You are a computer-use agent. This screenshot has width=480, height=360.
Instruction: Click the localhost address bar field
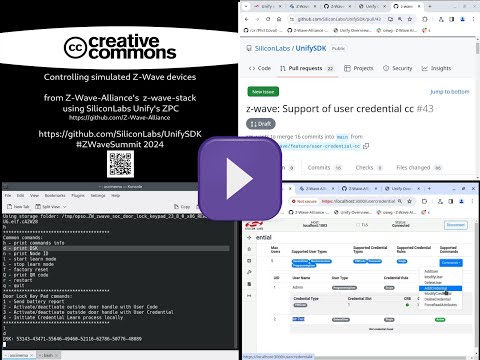click(358, 201)
